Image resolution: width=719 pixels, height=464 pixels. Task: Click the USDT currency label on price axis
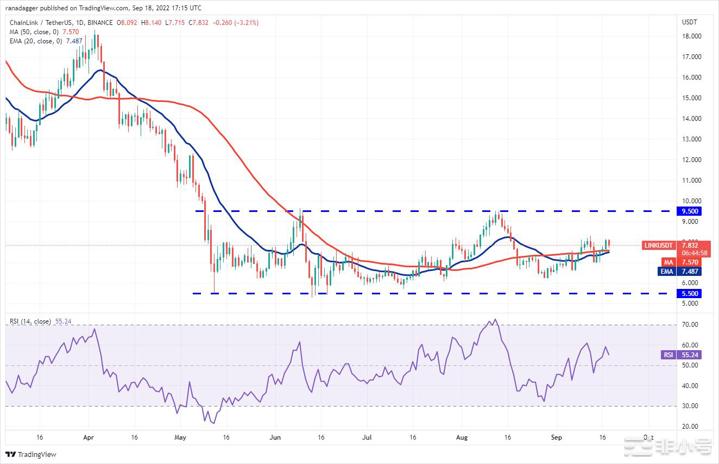tap(689, 21)
